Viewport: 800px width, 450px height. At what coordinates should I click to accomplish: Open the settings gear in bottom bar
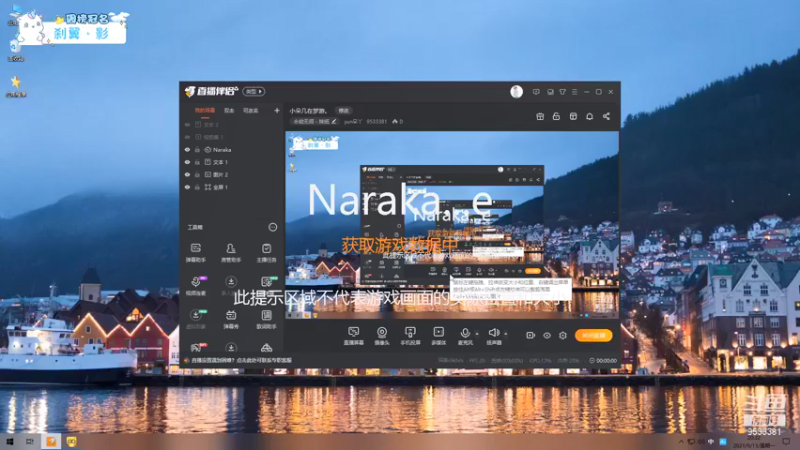click(563, 335)
